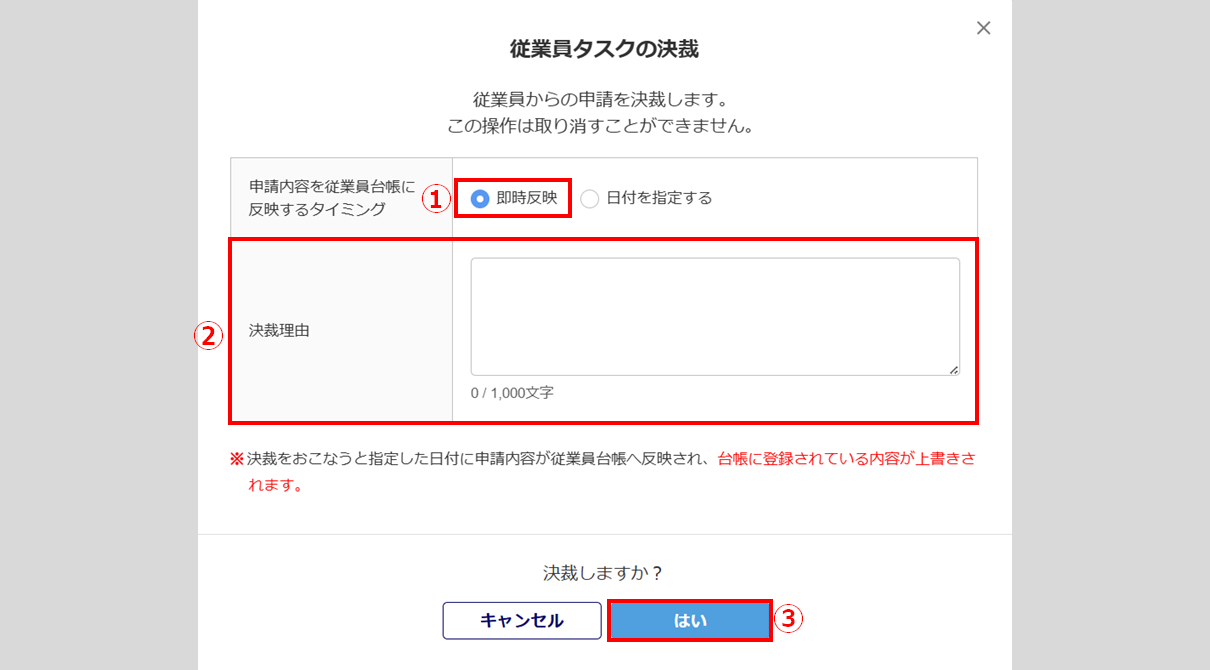Close the 従業員タスクの決裁 dialog with X
1210x670 pixels.
coord(983,28)
